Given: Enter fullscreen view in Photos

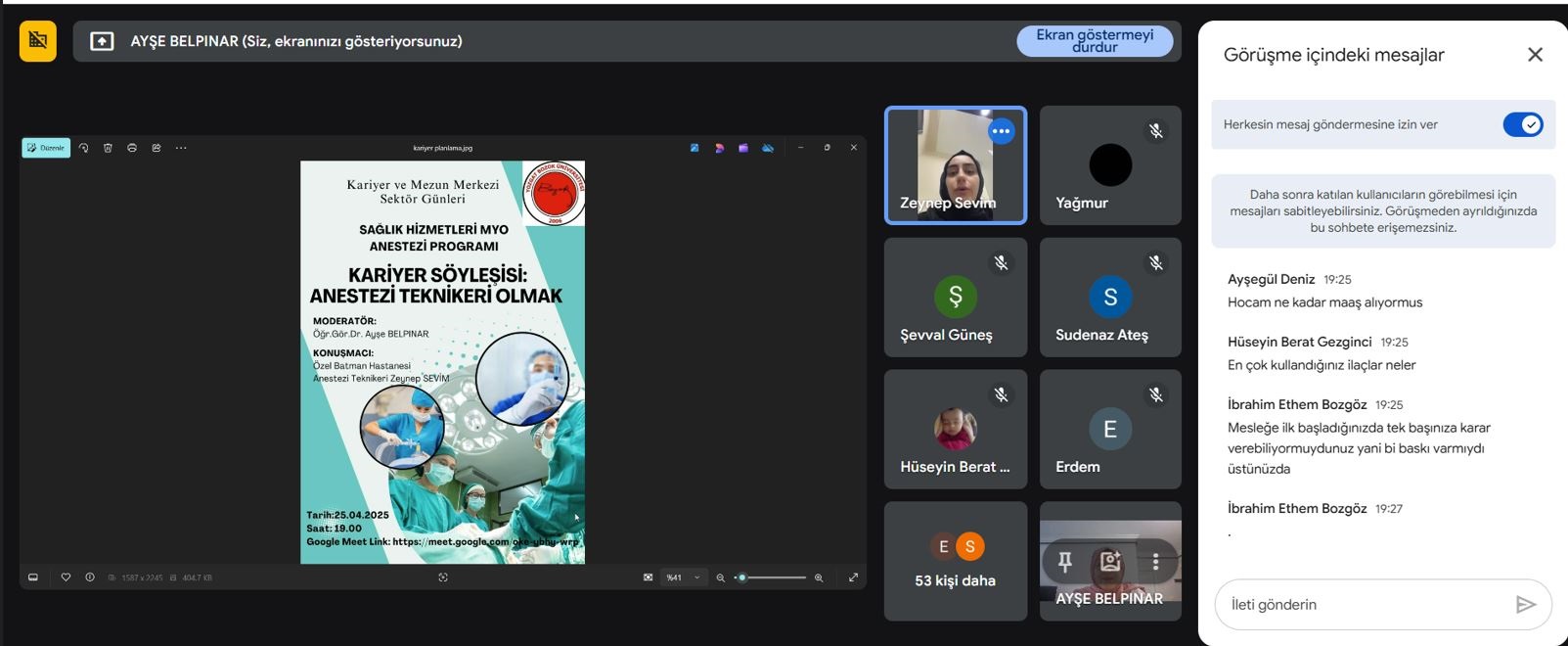Looking at the screenshot, I should point(853,577).
